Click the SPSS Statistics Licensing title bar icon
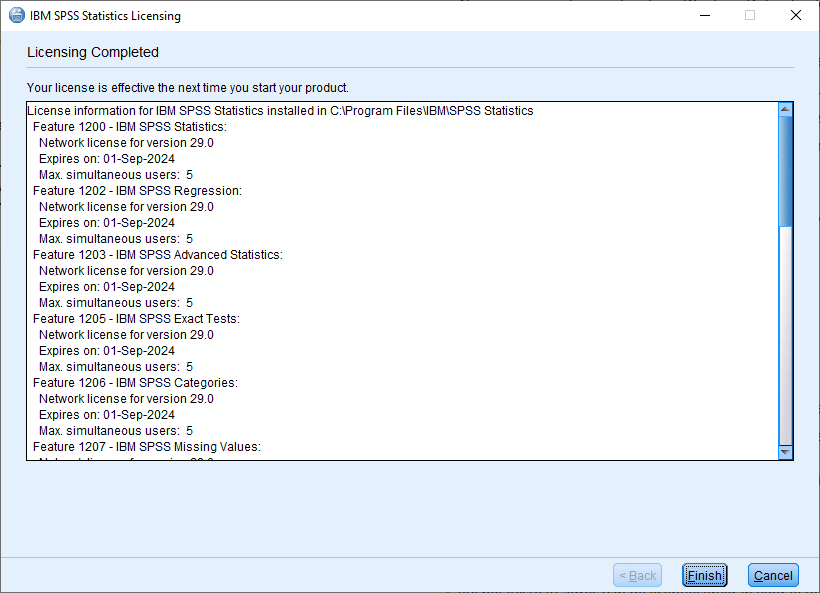Screen dimensions: 820x593 click(x=17, y=15)
